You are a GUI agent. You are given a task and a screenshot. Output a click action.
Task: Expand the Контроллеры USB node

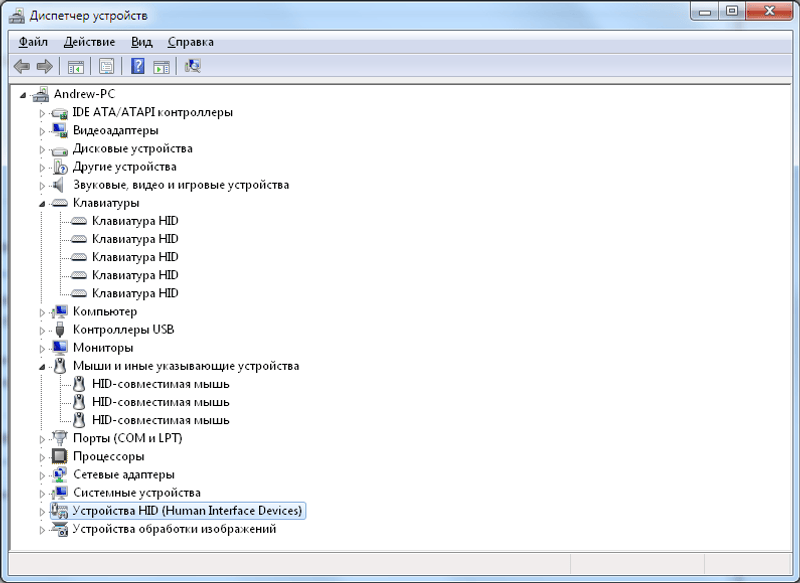tap(42, 331)
